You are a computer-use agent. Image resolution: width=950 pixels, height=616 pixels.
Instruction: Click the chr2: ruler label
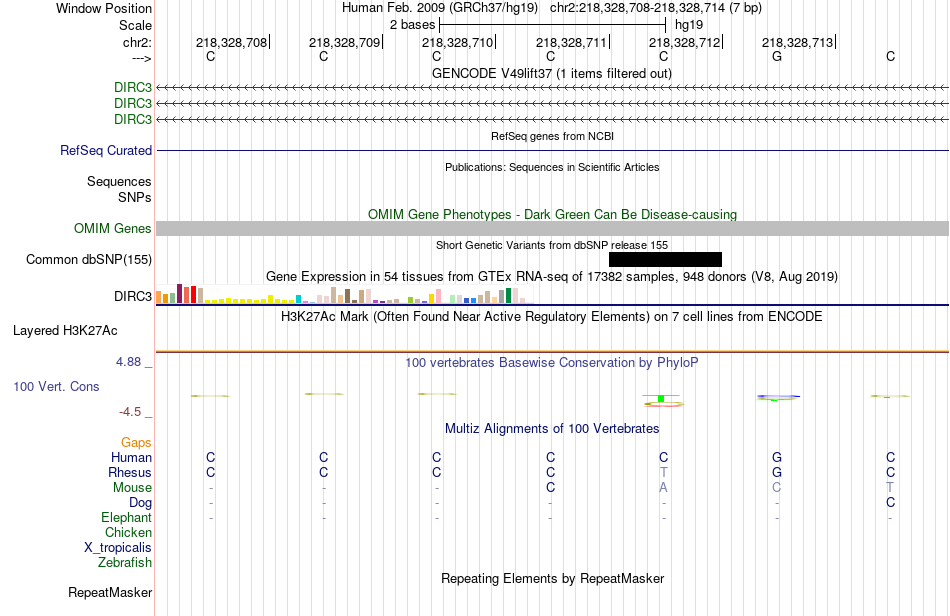(x=137, y=42)
